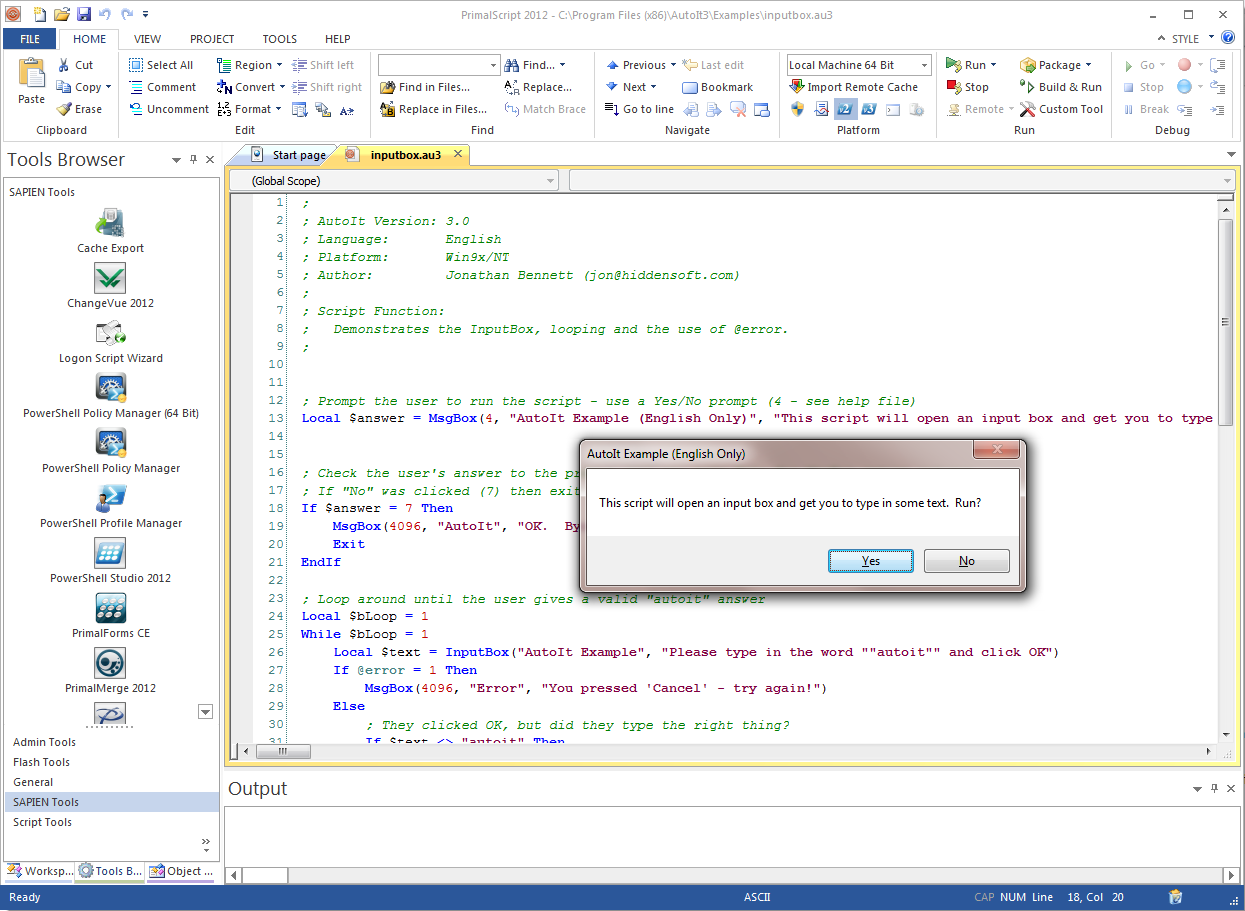Open the Copy dropdown arrow

[108, 87]
